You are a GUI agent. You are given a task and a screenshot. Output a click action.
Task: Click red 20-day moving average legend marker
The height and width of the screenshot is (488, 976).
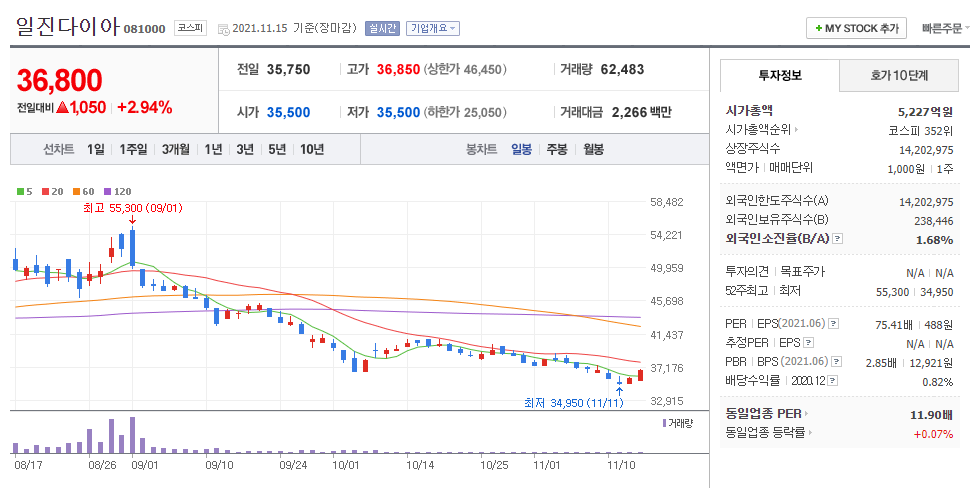tap(45, 192)
